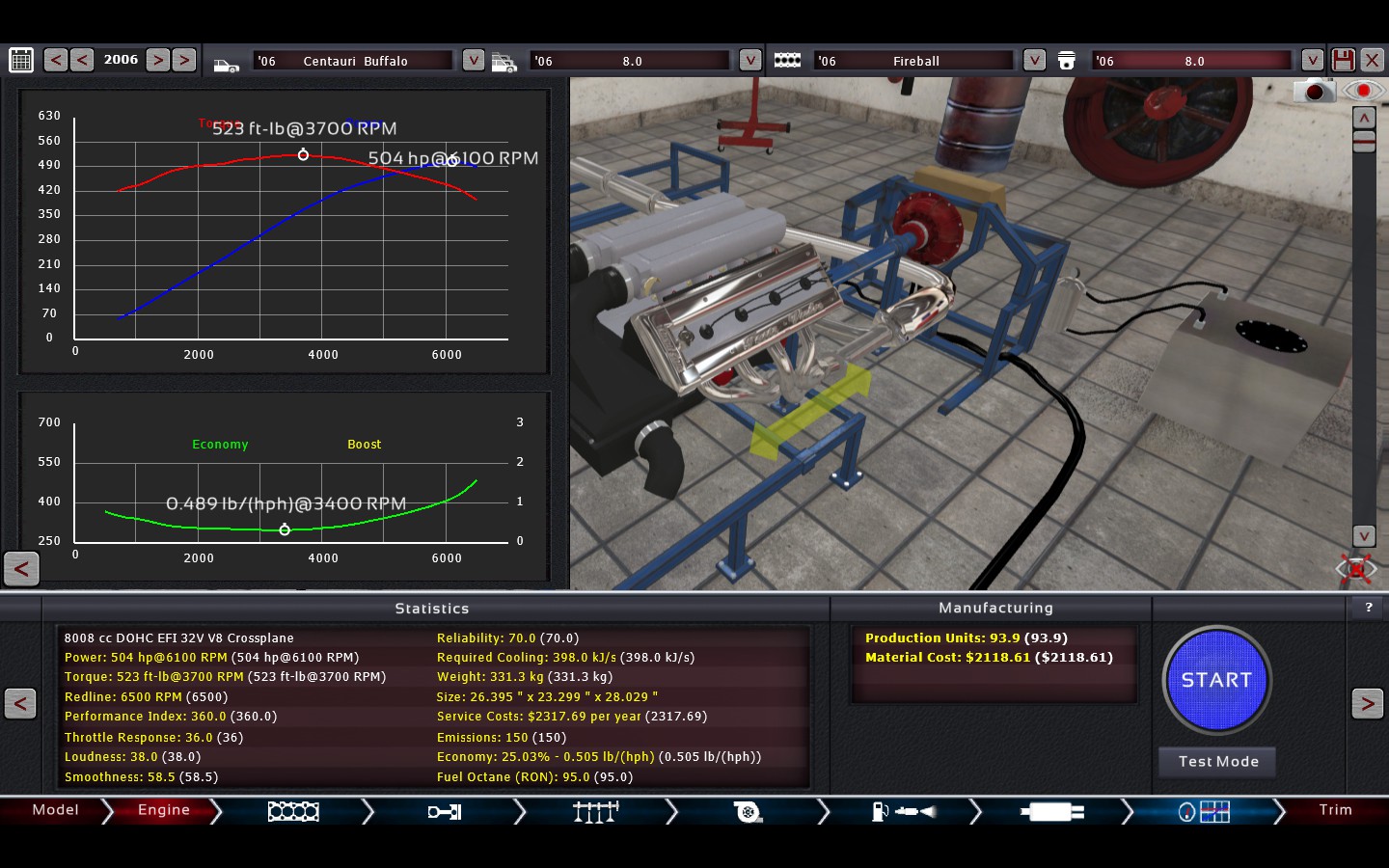Expand the car trim 8.0 dropdown
Viewport: 1389px width, 868px height.
[x=750, y=60]
